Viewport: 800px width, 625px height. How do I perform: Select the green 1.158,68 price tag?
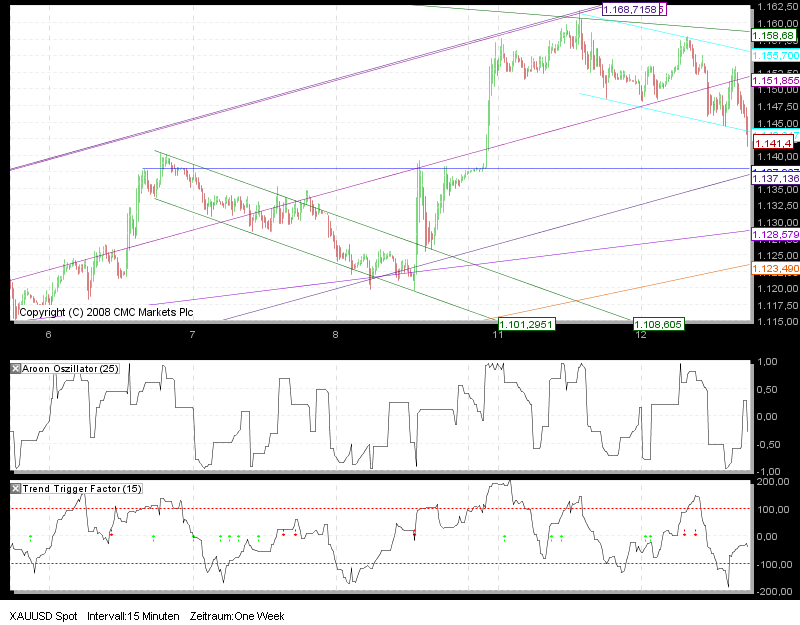771,34
